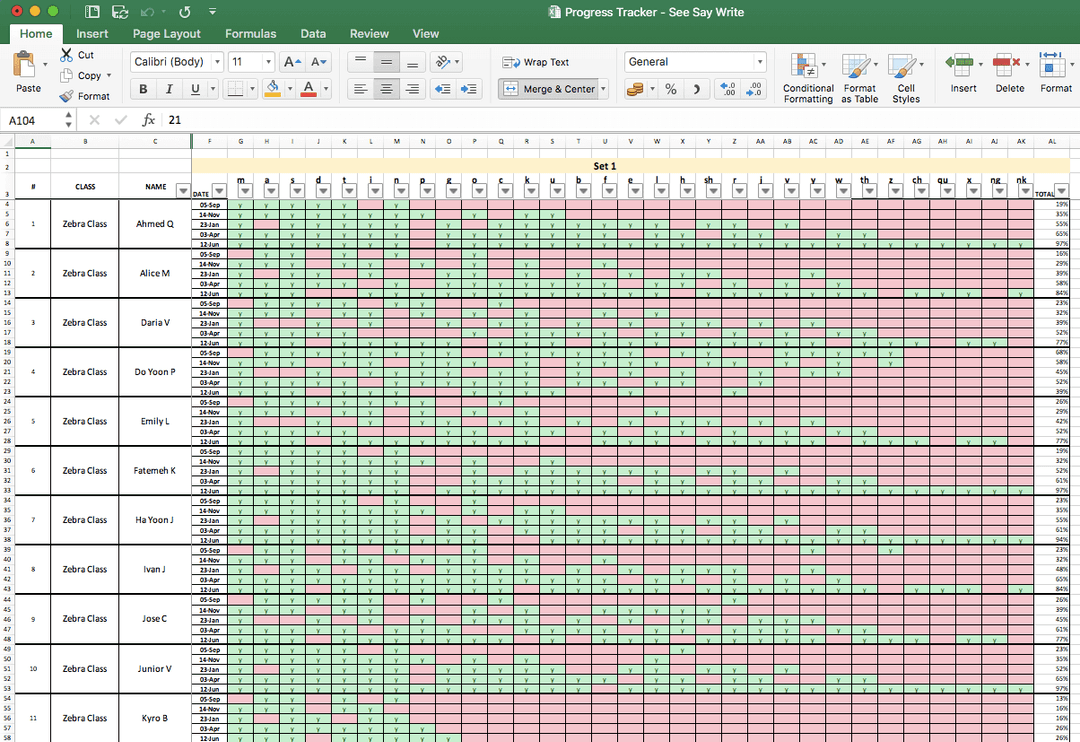Switch to the Page Layout tab
Screen dimensions: 1080x742
pos(167,33)
